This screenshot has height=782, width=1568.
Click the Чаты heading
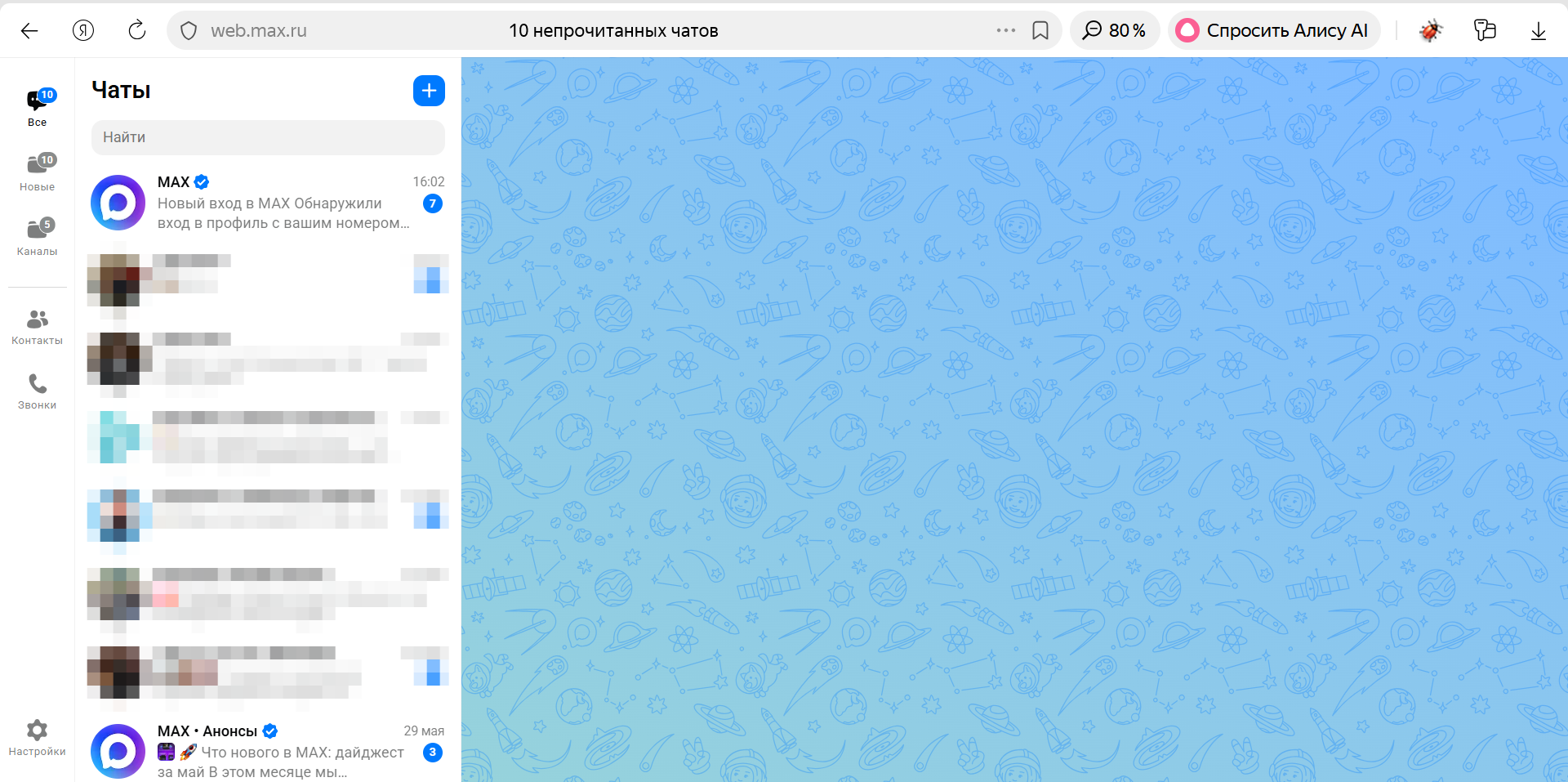121,90
